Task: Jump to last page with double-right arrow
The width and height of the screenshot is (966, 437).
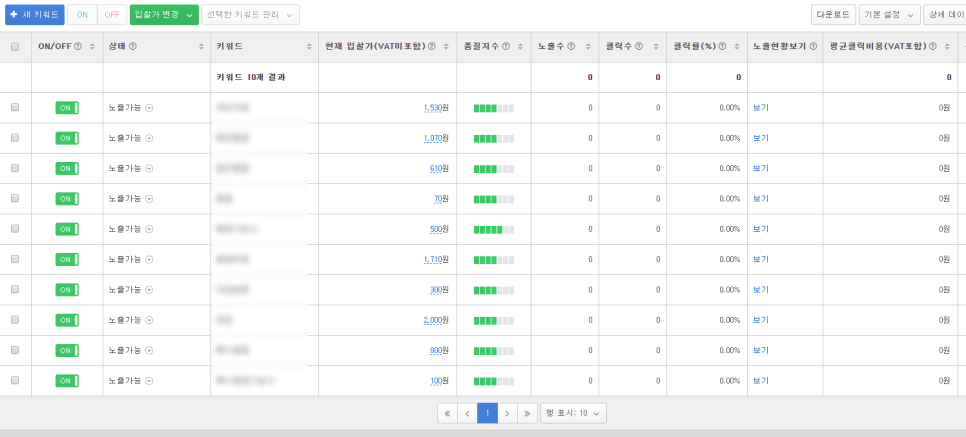Action: point(527,414)
